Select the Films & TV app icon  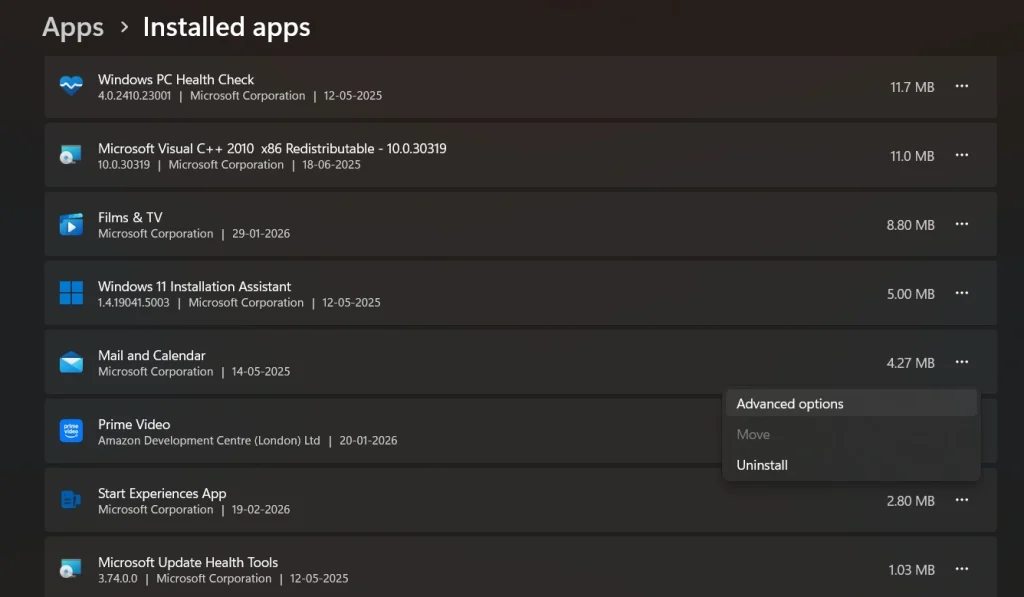point(70,224)
